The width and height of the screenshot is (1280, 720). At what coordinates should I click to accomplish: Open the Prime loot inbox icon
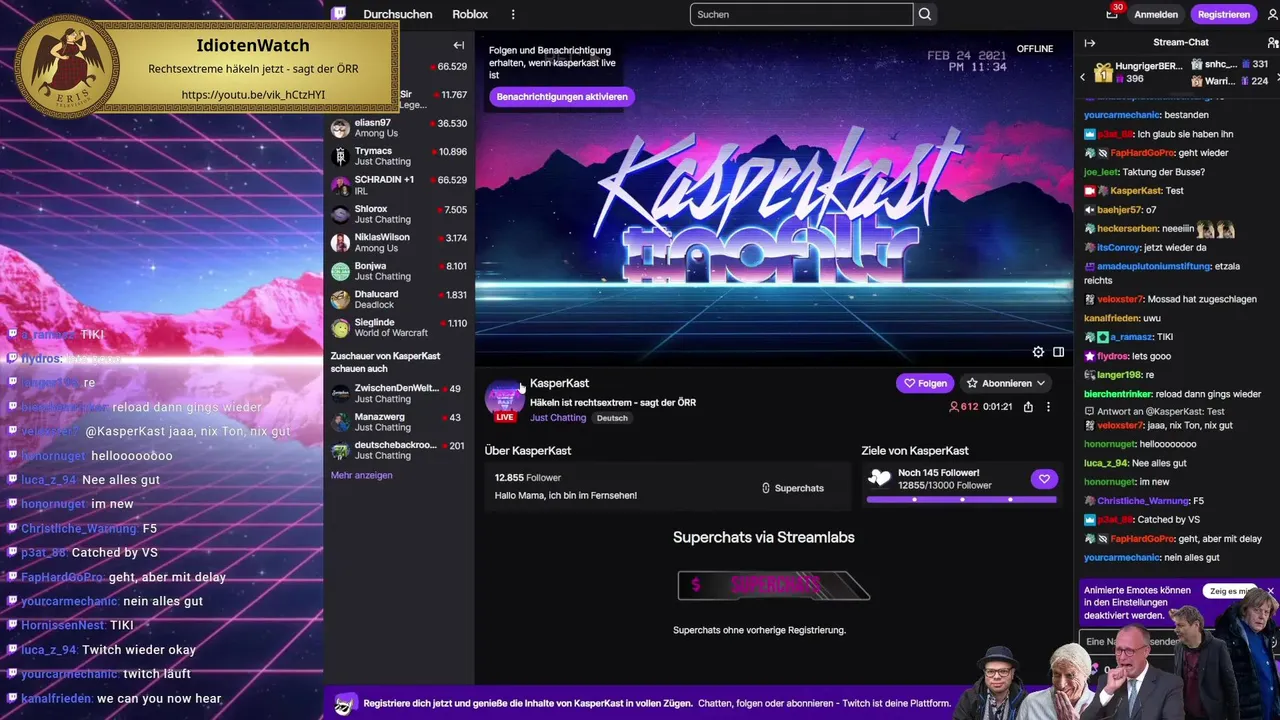(1112, 14)
